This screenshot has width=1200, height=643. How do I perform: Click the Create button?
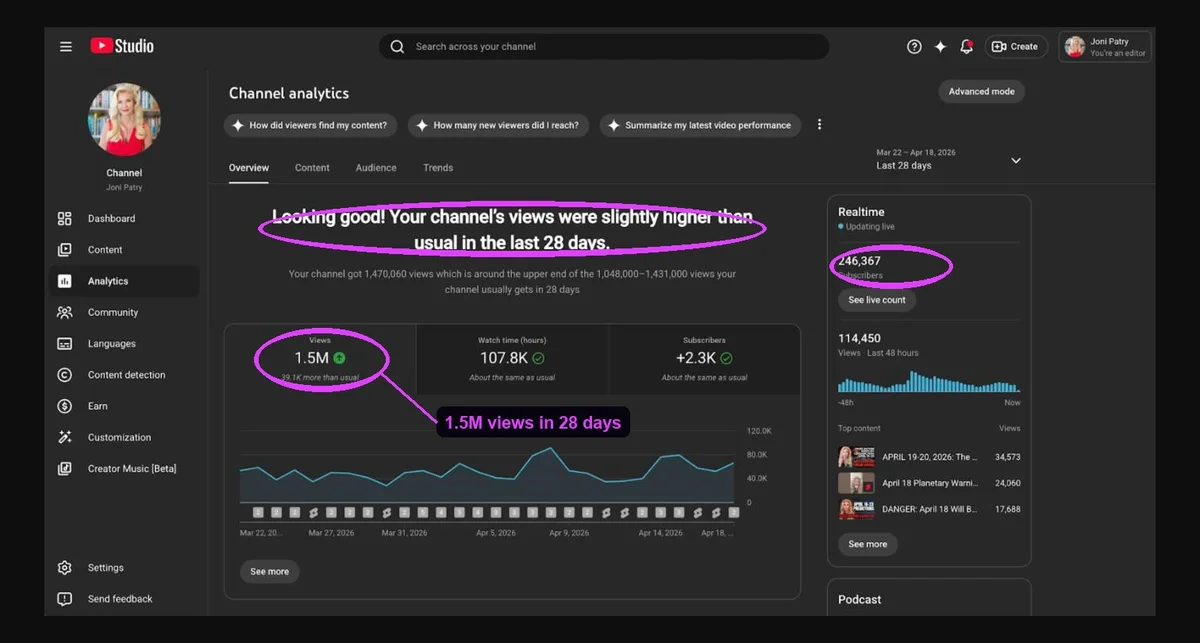click(1015, 46)
